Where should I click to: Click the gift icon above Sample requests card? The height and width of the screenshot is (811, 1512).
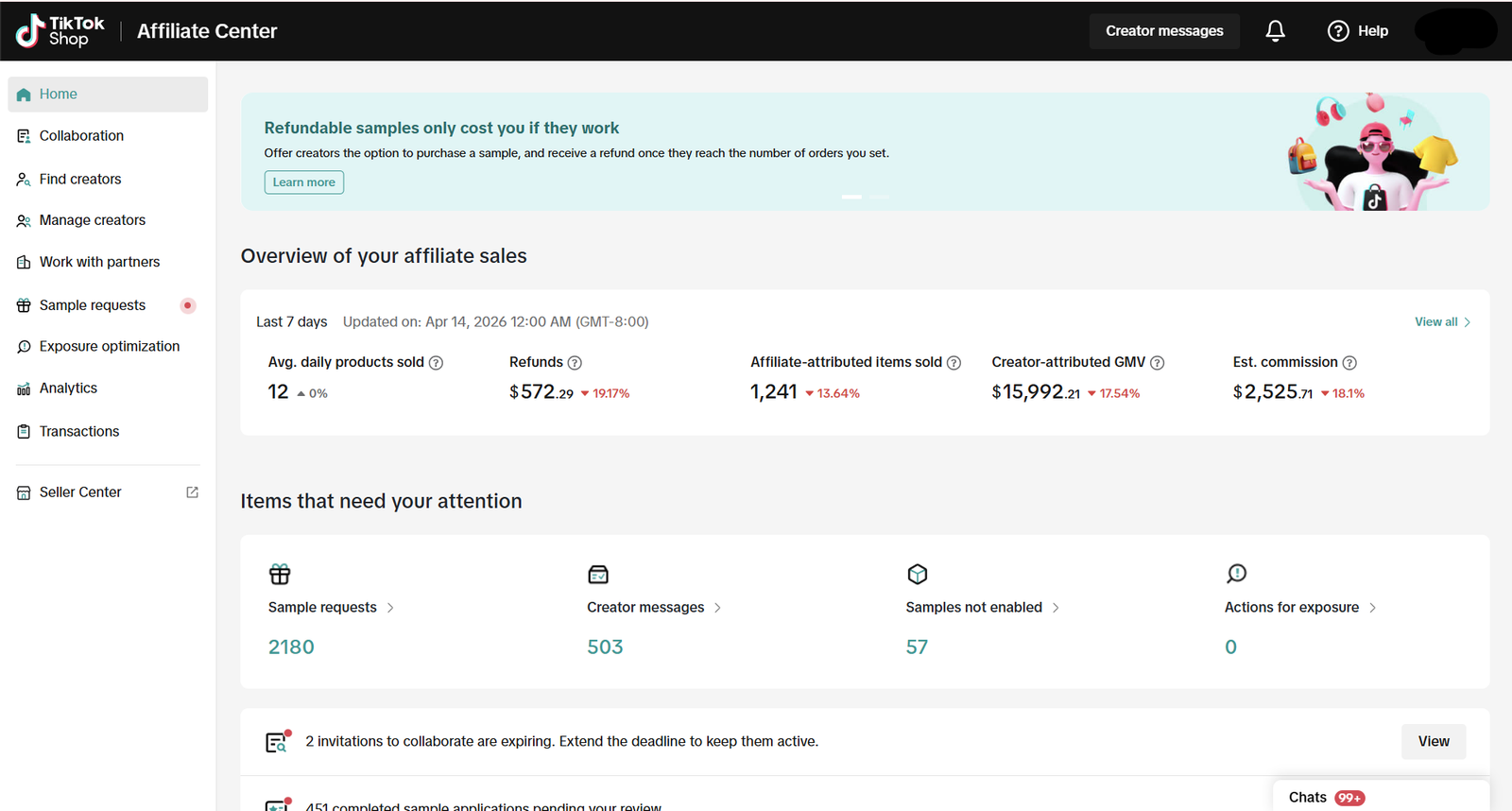click(x=280, y=574)
